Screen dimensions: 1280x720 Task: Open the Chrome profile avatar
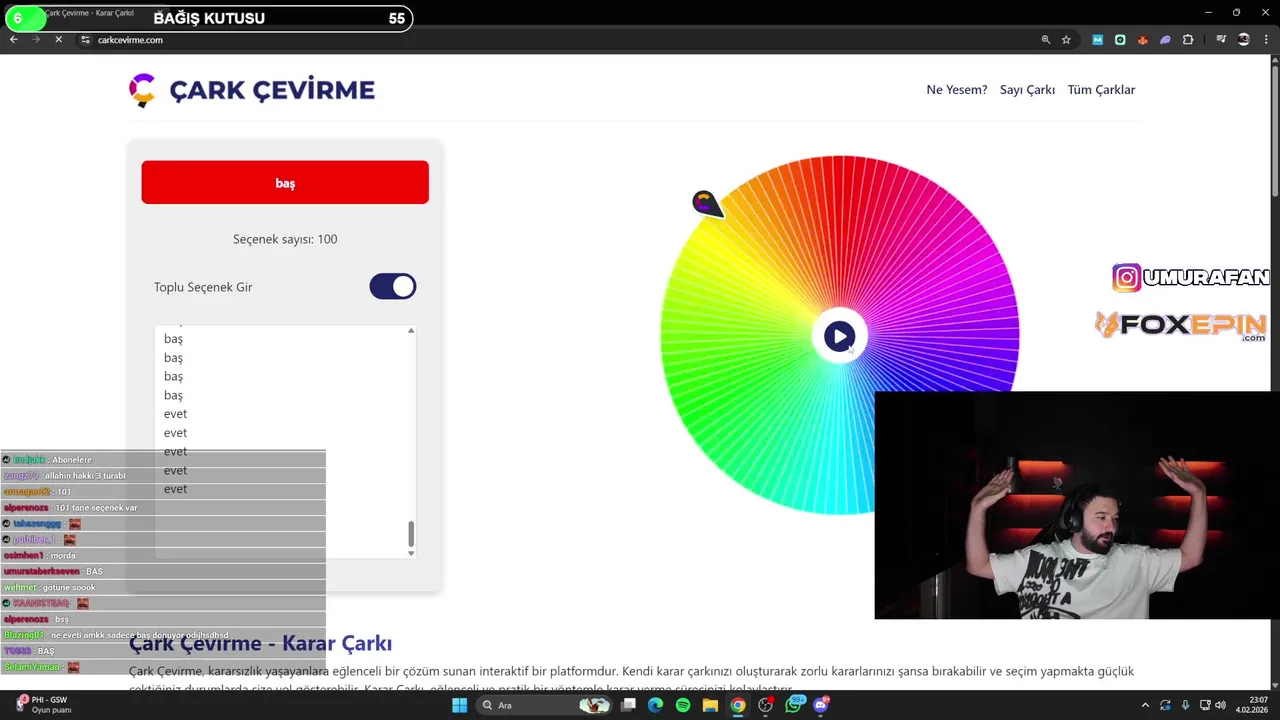point(1244,40)
